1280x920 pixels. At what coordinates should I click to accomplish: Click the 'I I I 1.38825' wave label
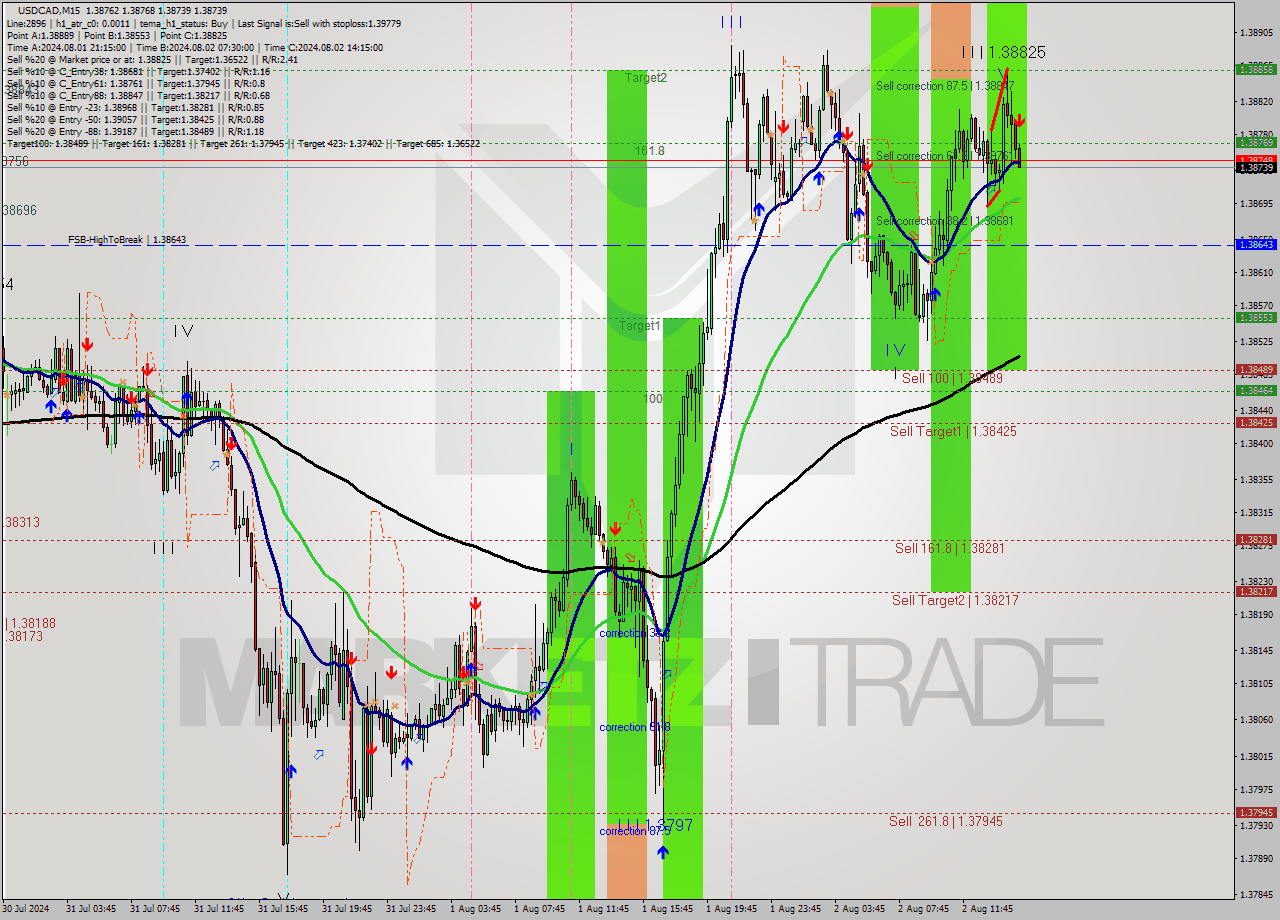[1003, 52]
